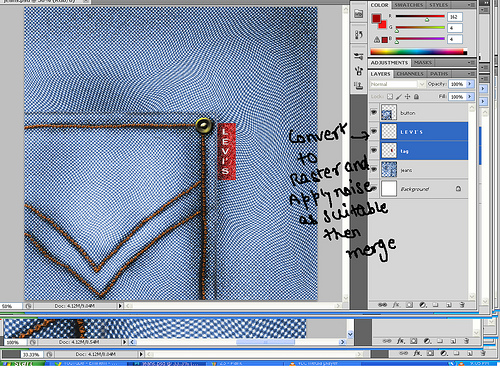500x375 pixels.
Task: Click adjustment layer icon in 33.33% window
Action: [443, 353]
